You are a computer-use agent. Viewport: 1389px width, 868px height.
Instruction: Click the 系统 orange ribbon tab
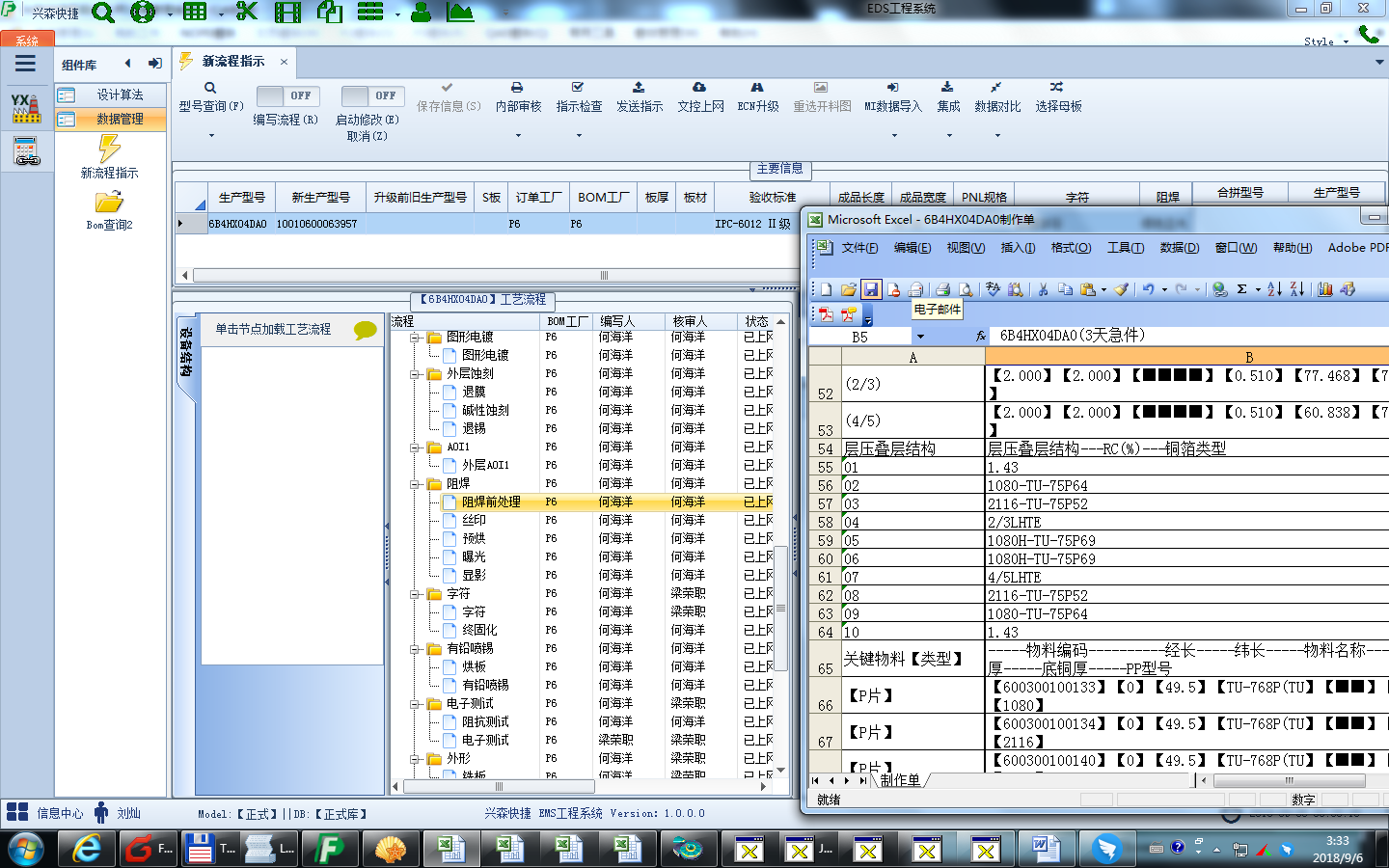[x=27, y=40]
